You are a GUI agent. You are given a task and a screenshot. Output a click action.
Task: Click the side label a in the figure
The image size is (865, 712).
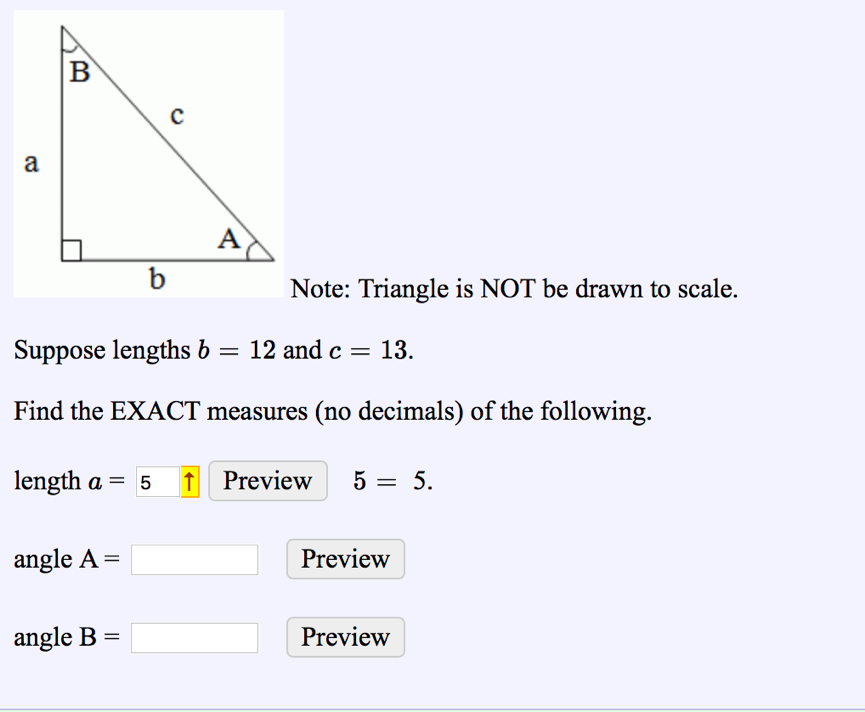pyautogui.click(x=31, y=163)
